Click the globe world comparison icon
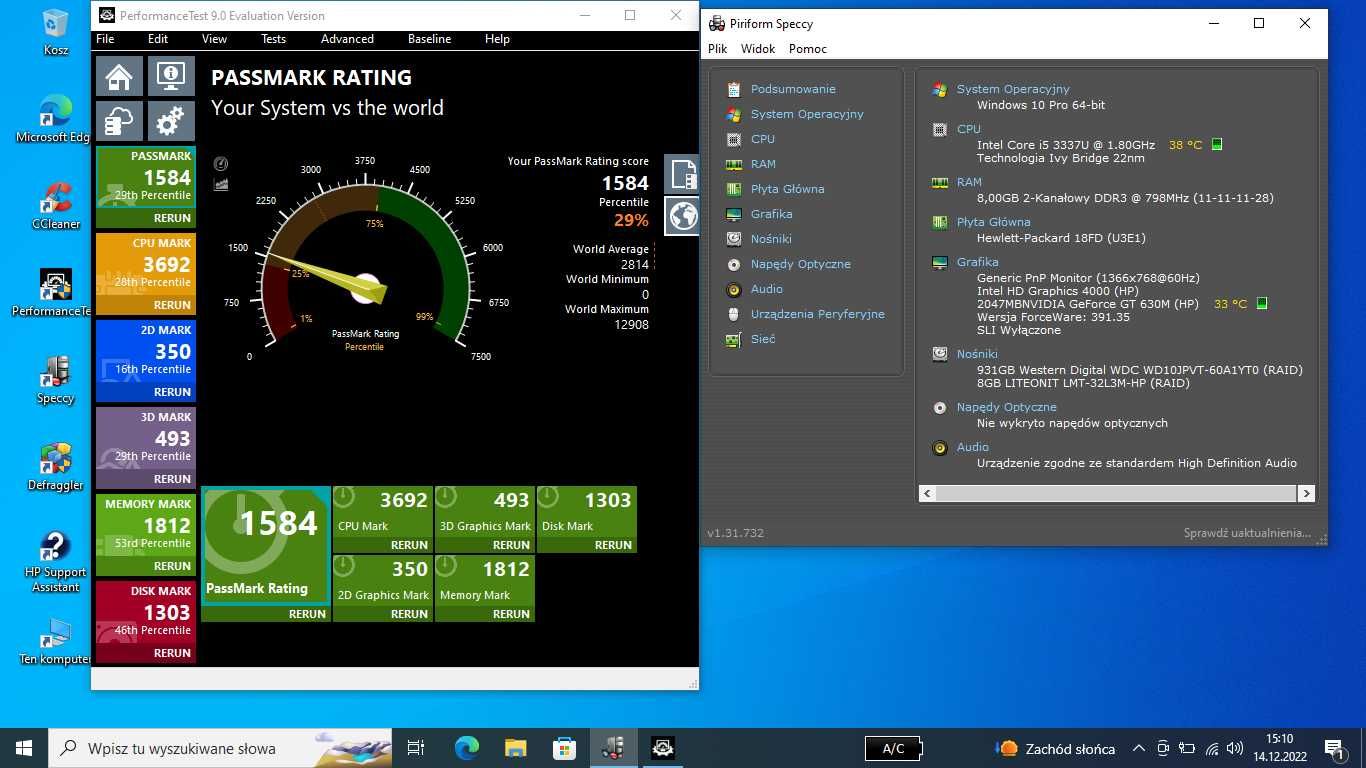The height and width of the screenshot is (768, 1366). 683,215
